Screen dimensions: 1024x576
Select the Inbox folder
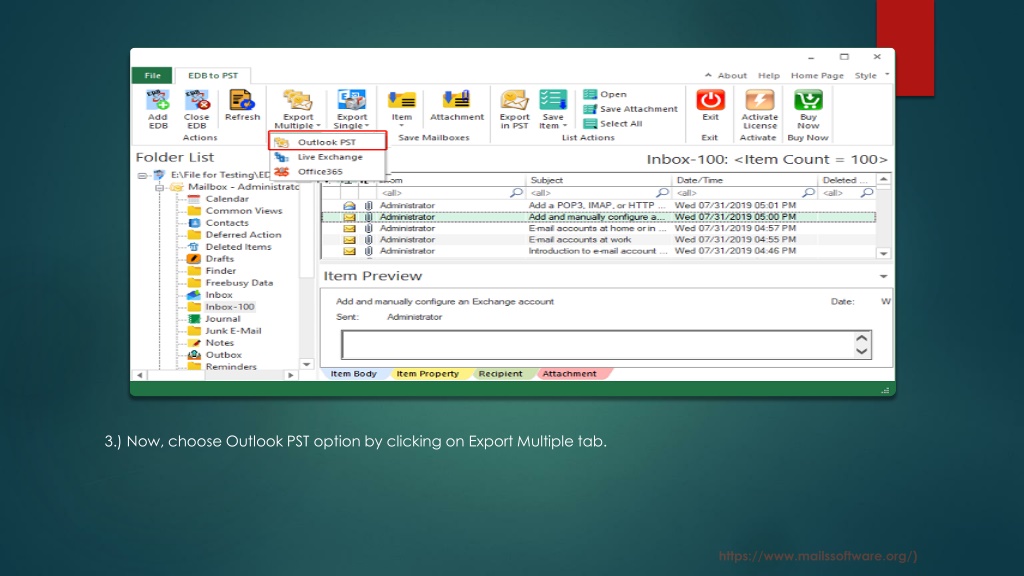point(219,295)
